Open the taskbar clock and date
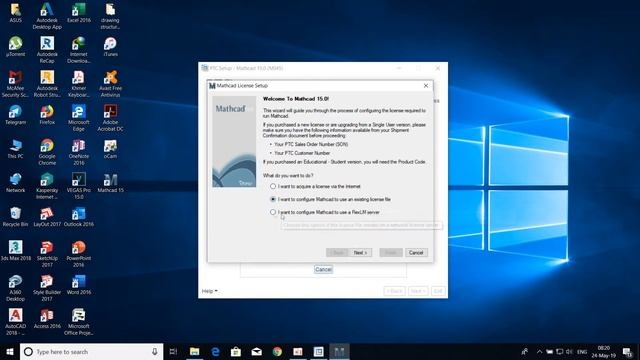The width and height of the screenshot is (640, 360). pos(604,351)
